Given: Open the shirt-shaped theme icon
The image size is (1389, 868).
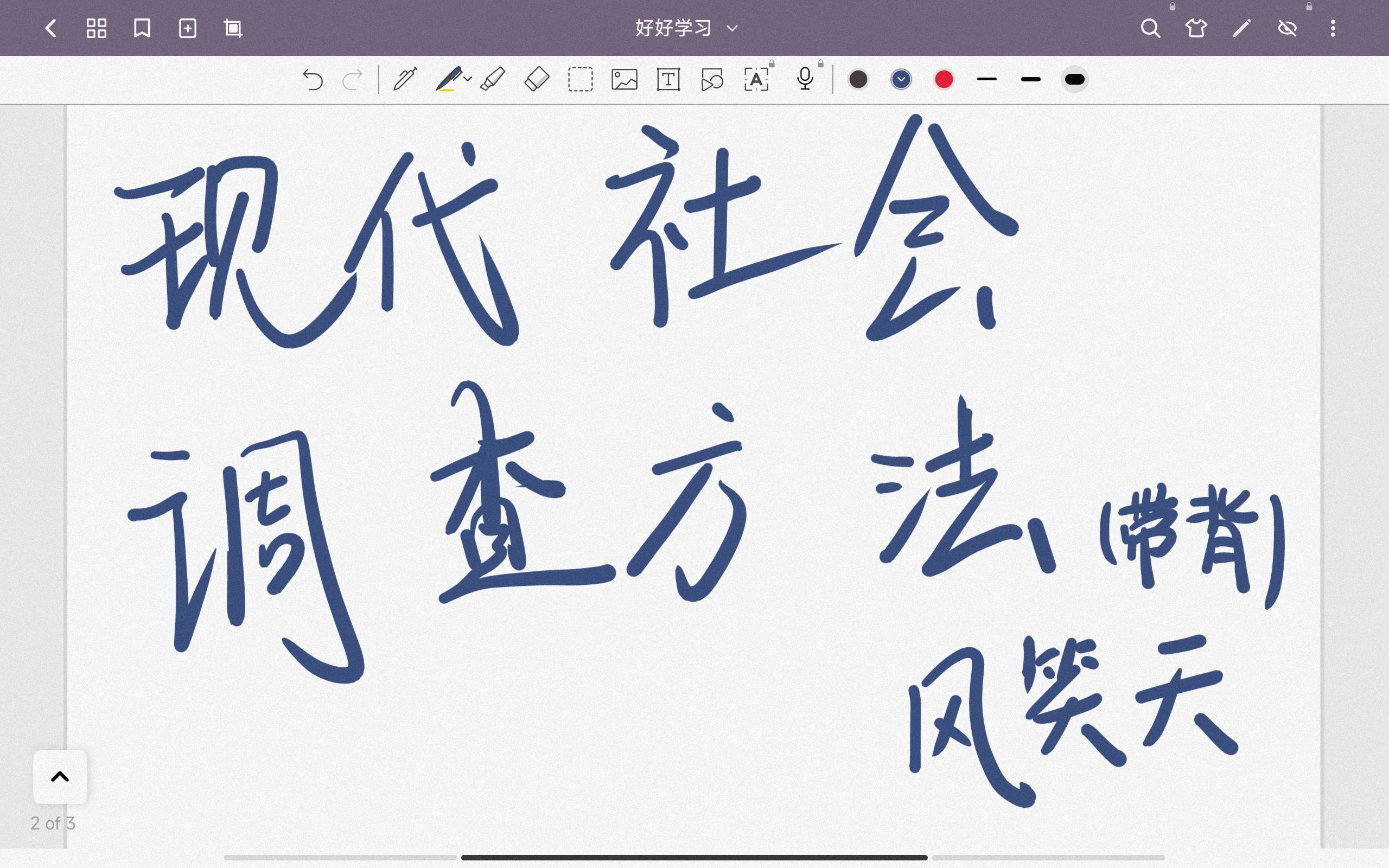Looking at the screenshot, I should (1196, 28).
